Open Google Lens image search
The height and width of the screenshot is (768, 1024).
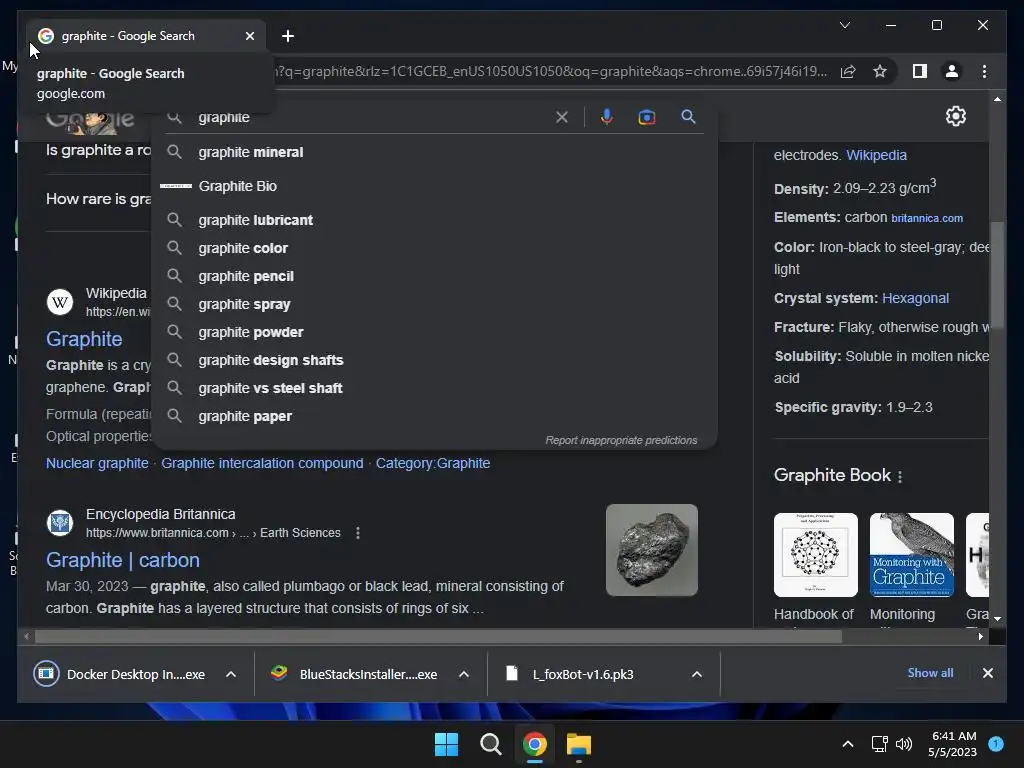click(x=647, y=117)
